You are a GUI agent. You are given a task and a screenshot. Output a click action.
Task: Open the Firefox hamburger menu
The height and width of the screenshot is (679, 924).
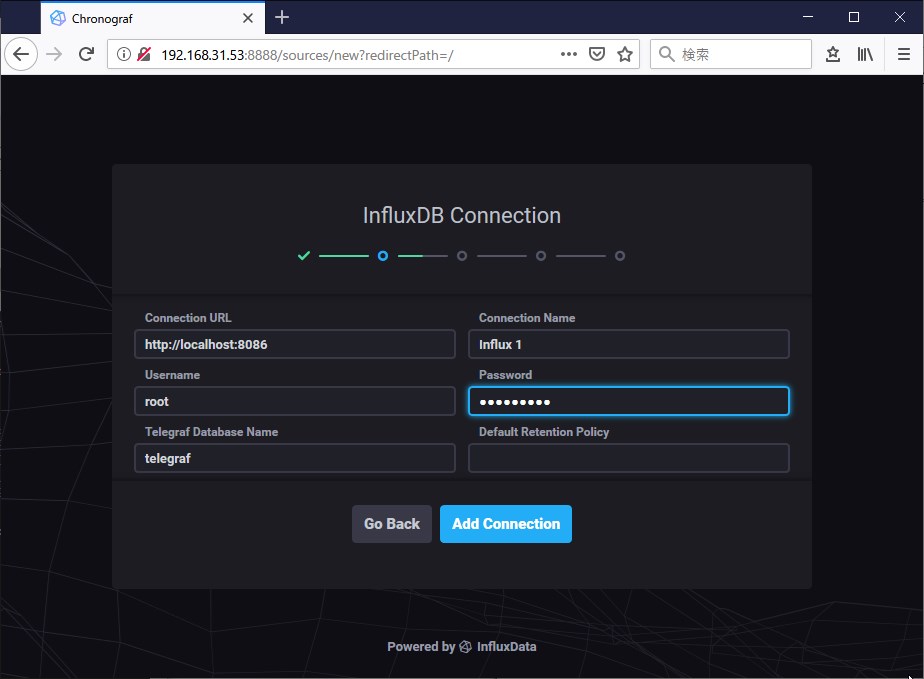(904, 54)
